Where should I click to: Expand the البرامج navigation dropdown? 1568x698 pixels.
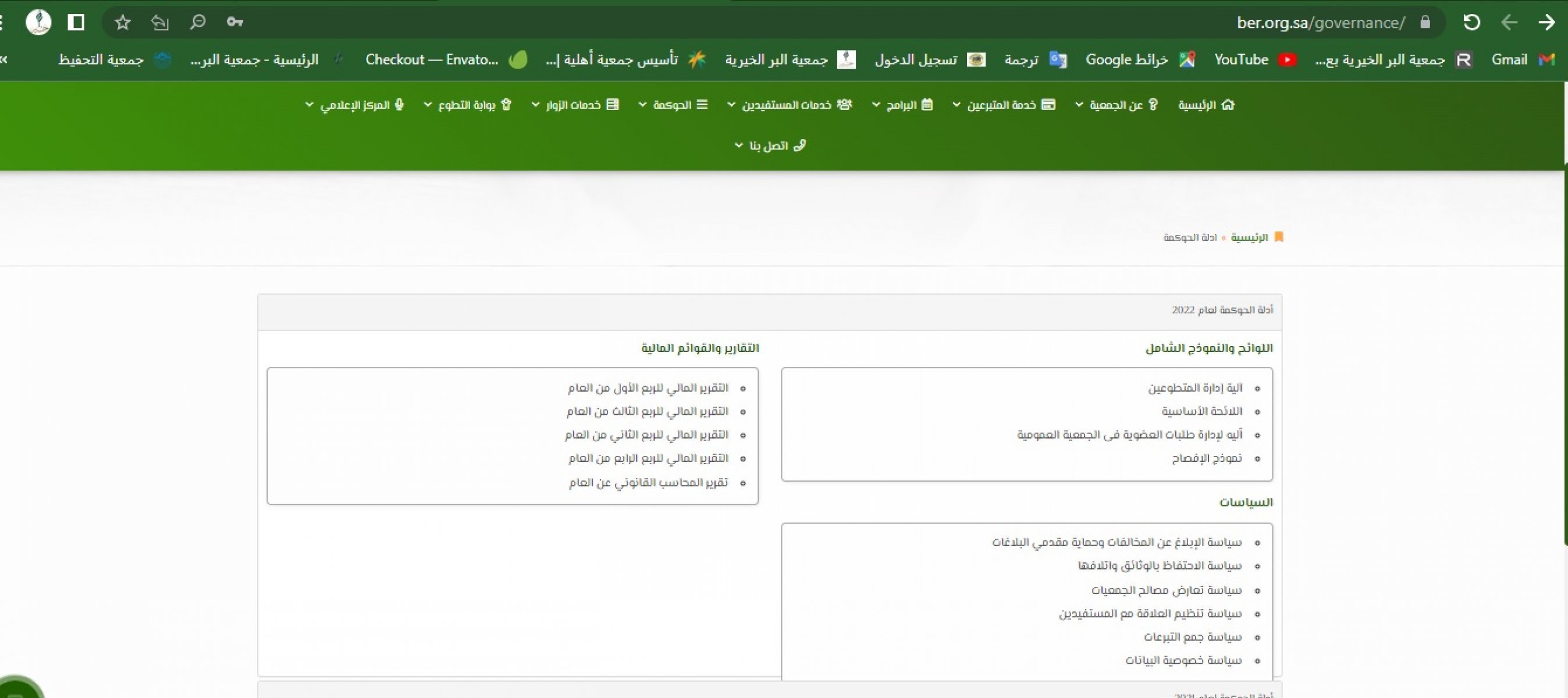[x=902, y=105]
